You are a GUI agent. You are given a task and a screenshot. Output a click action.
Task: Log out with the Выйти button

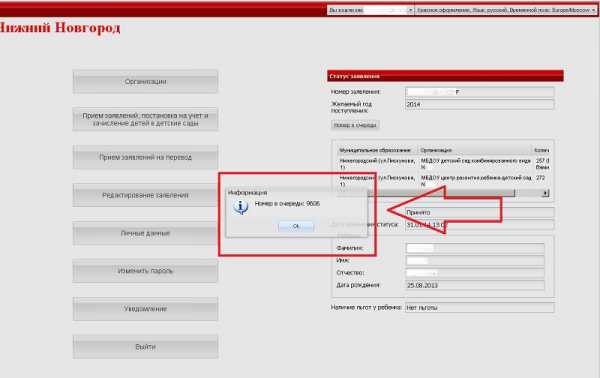pos(145,347)
